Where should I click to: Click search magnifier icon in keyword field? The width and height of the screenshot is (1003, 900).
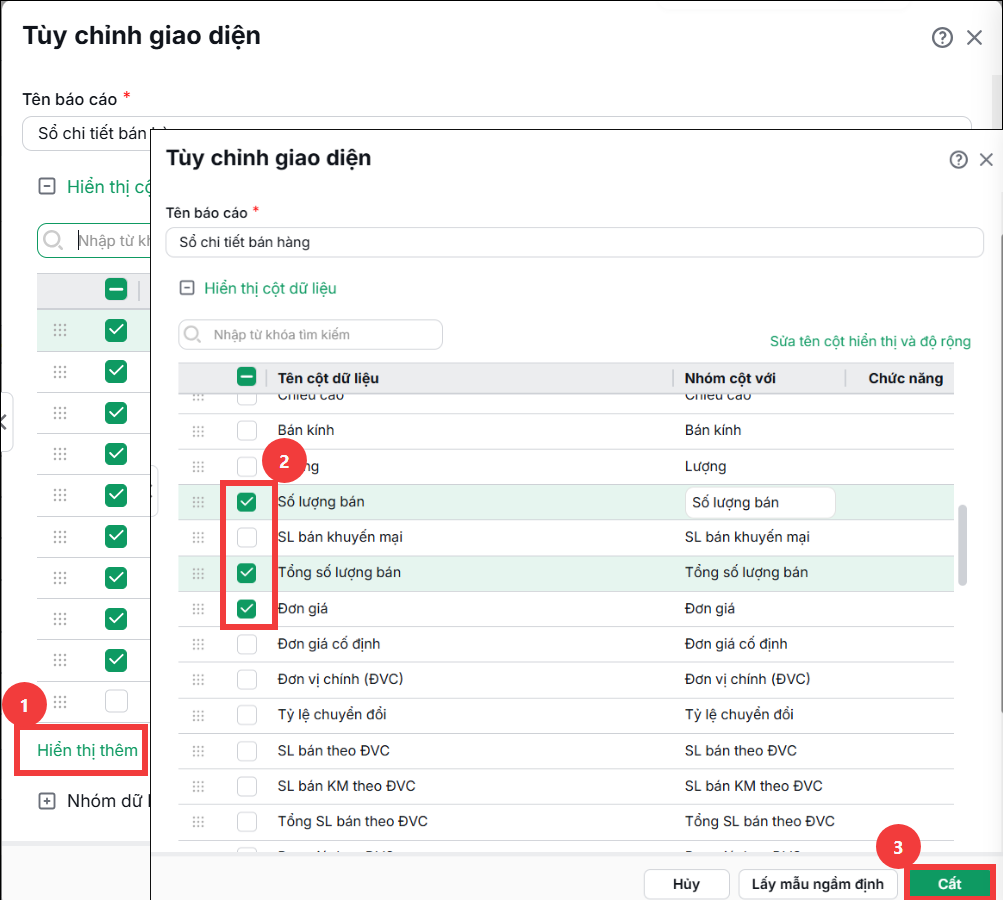click(x=193, y=335)
